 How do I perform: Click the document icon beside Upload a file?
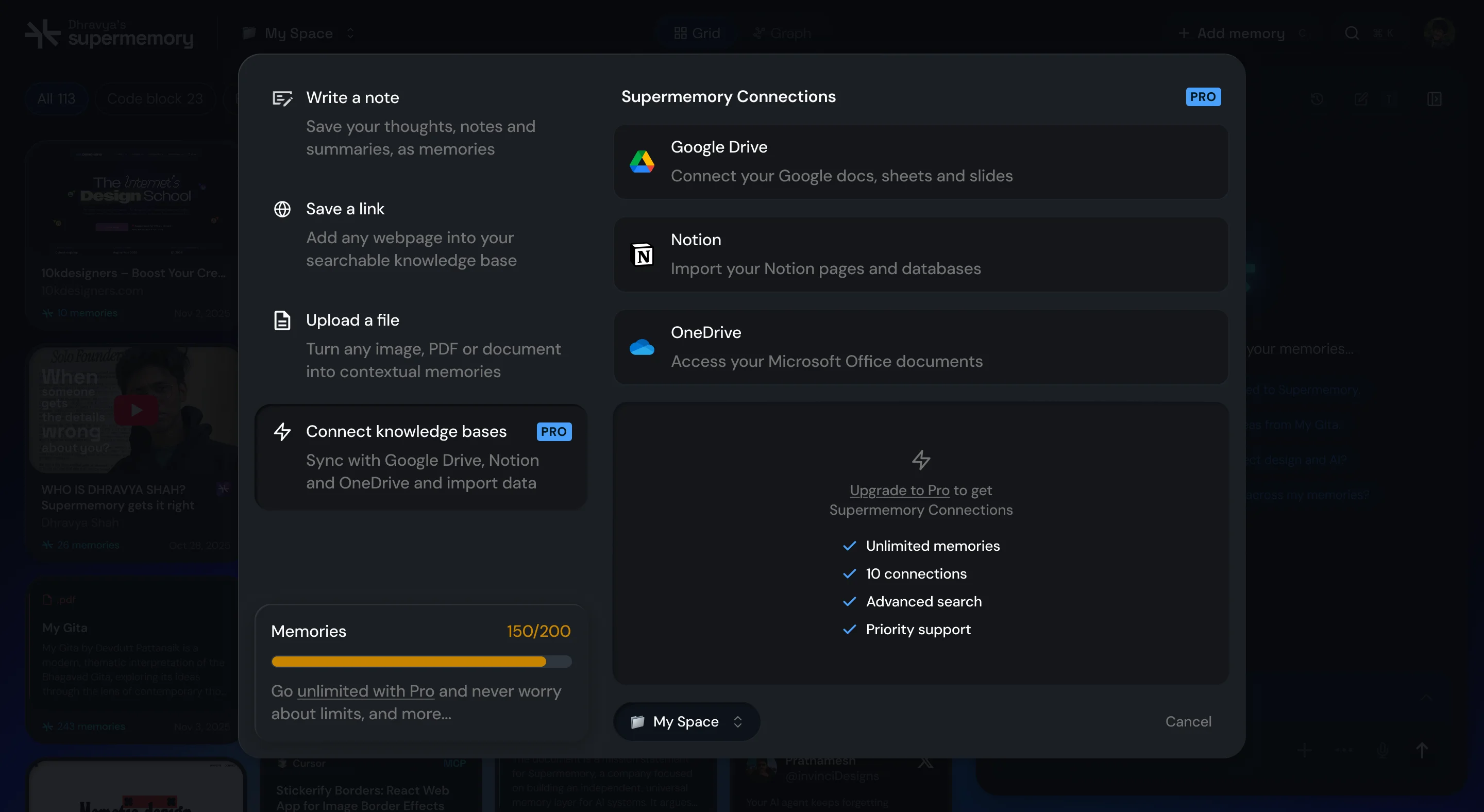pyautogui.click(x=282, y=320)
